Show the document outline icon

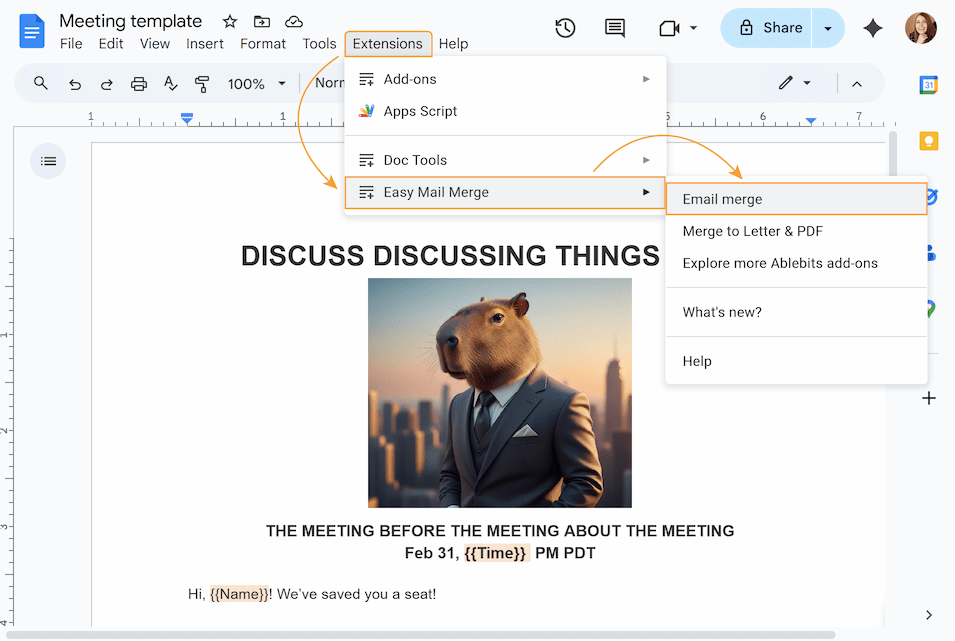pos(48,161)
